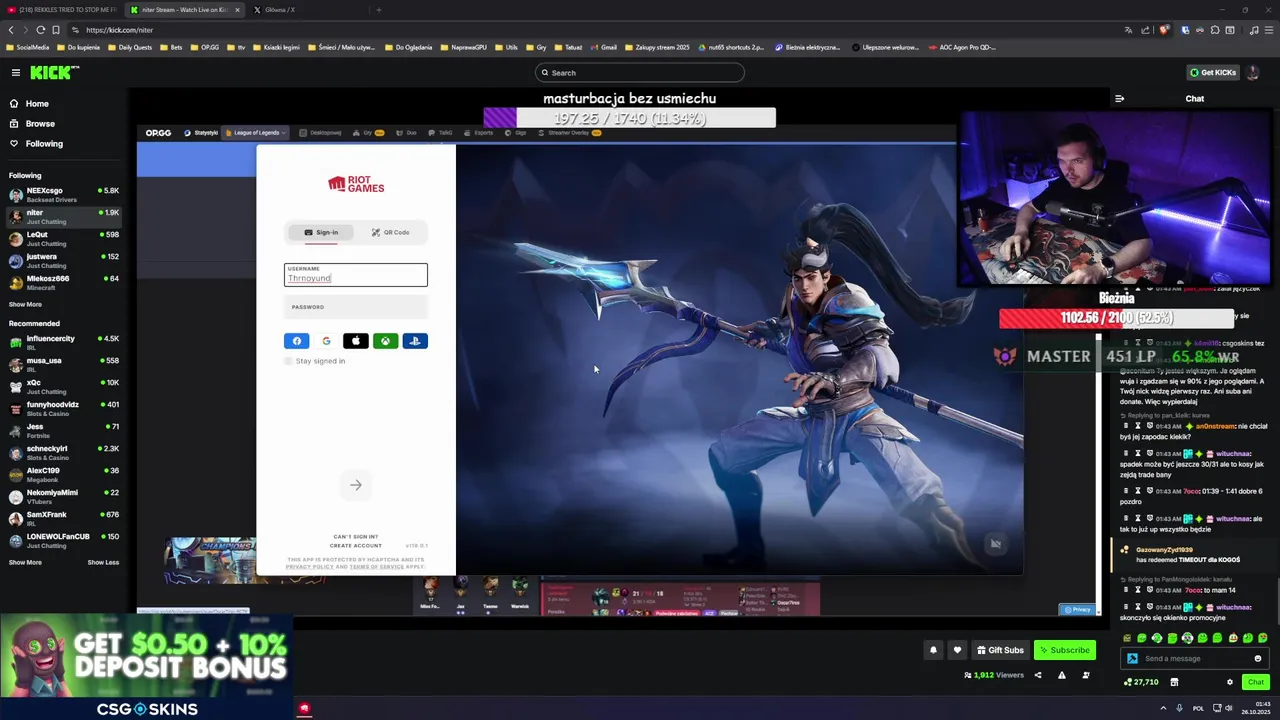Click the address bar URL kick.com/niter
1280x720 pixels.
[119, 30]
